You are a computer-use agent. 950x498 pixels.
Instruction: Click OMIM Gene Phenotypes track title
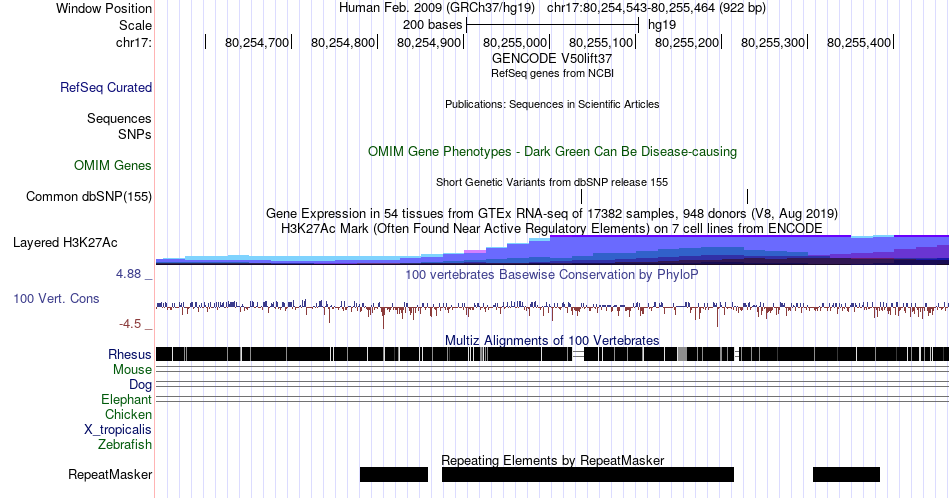pyautogui.click(x=552, y=151)
